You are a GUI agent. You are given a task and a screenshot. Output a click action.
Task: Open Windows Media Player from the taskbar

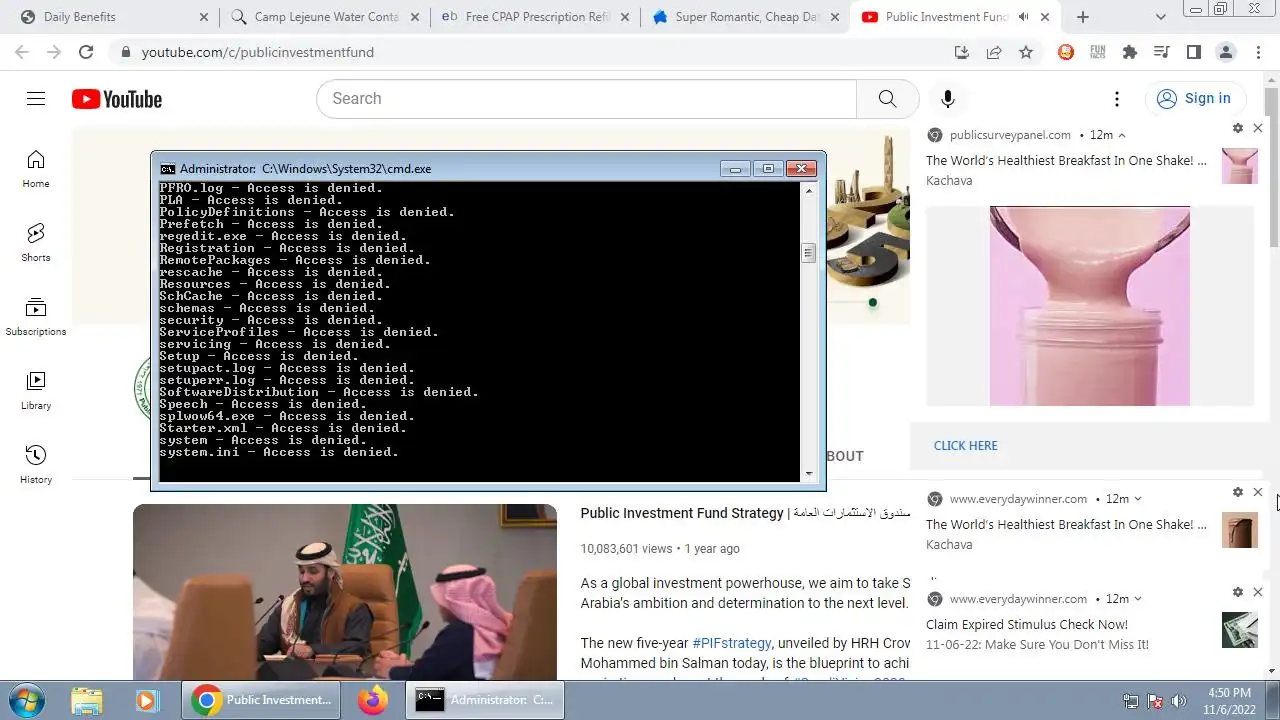pos(147,700)
